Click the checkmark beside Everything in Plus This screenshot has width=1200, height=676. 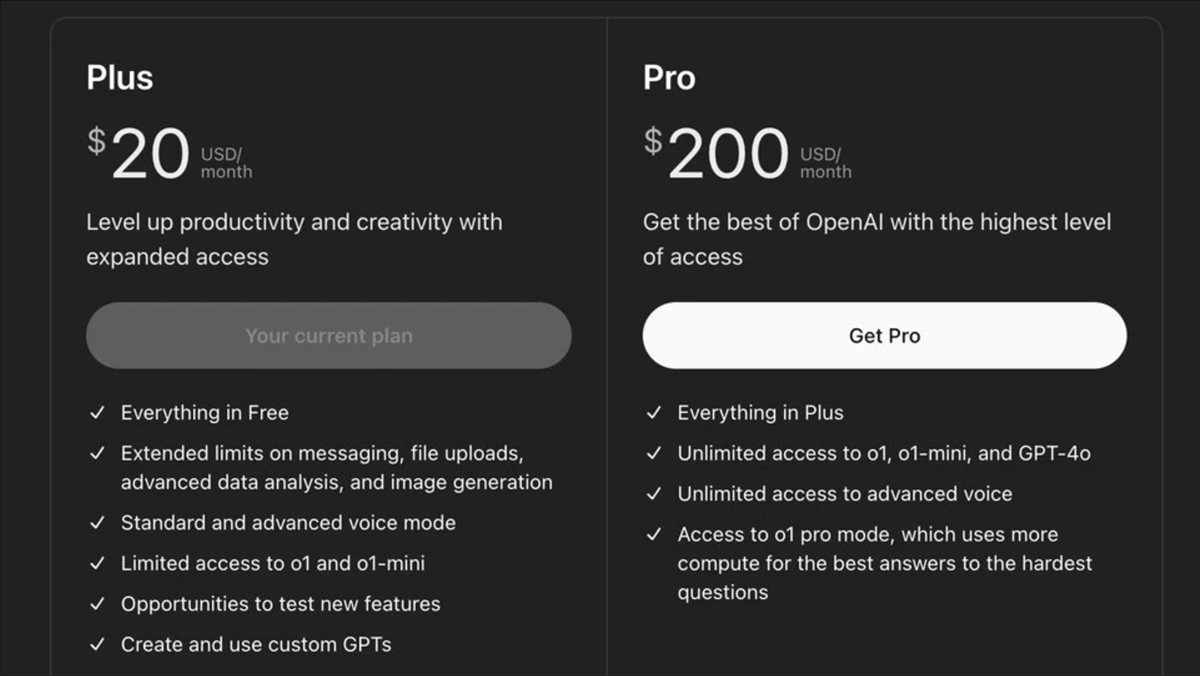[654, 413]
